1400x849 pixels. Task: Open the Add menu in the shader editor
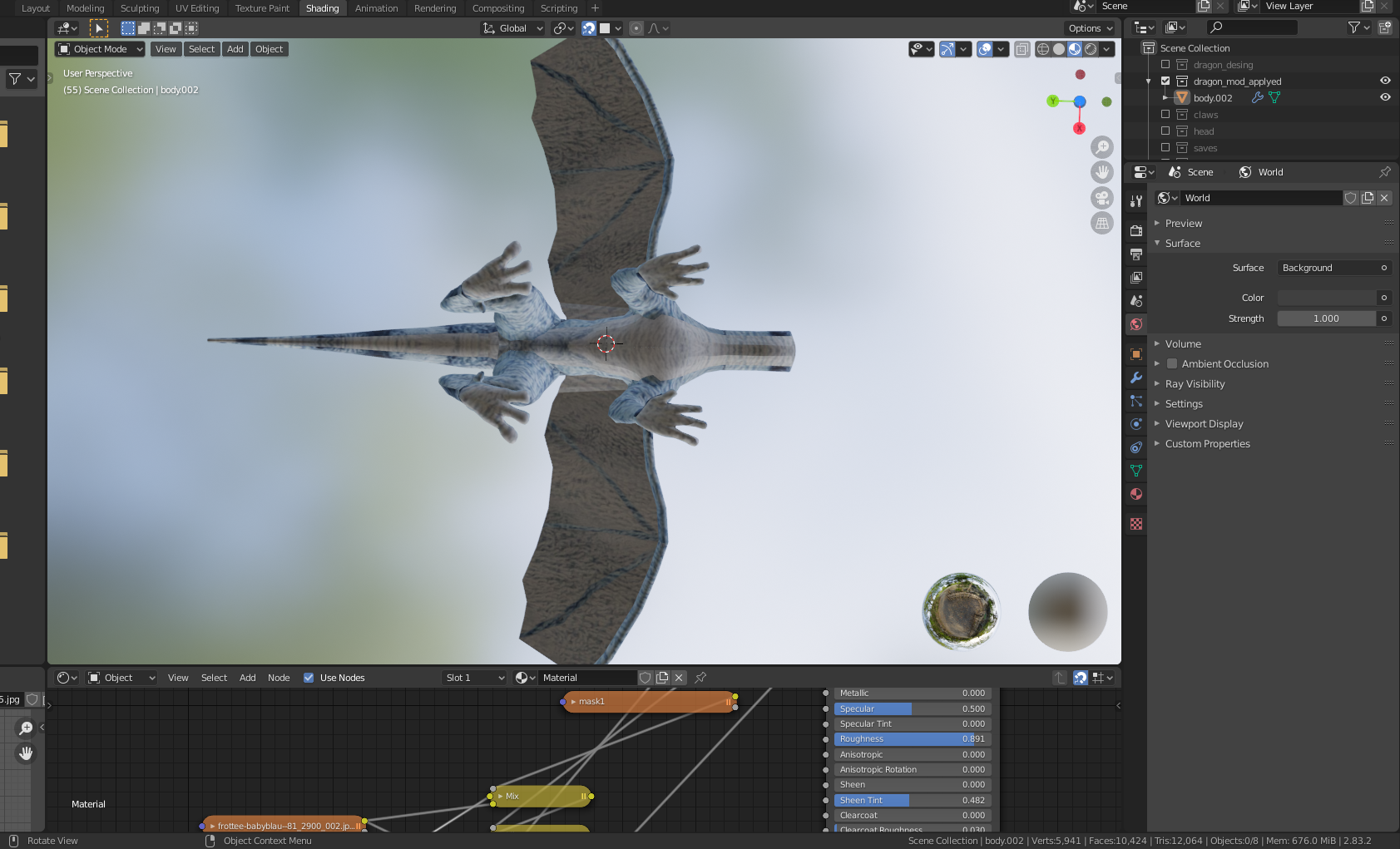pyautogui.click(x=247, y=678)
